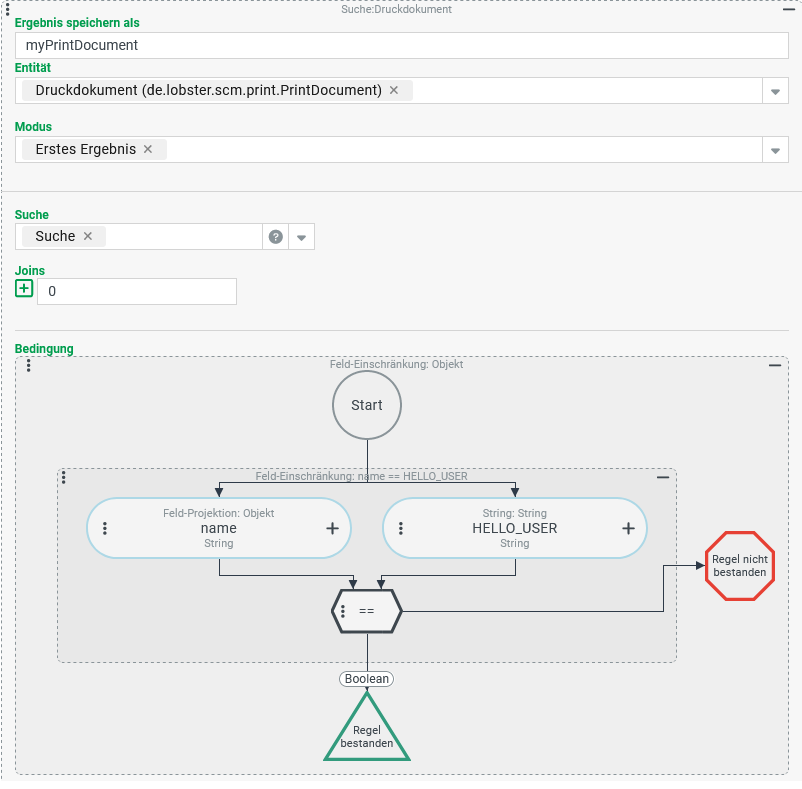This screenshot has width=802, height=789.
Task: Collapse the name == HELLO_USER block
Action: (x=663, y=478)
